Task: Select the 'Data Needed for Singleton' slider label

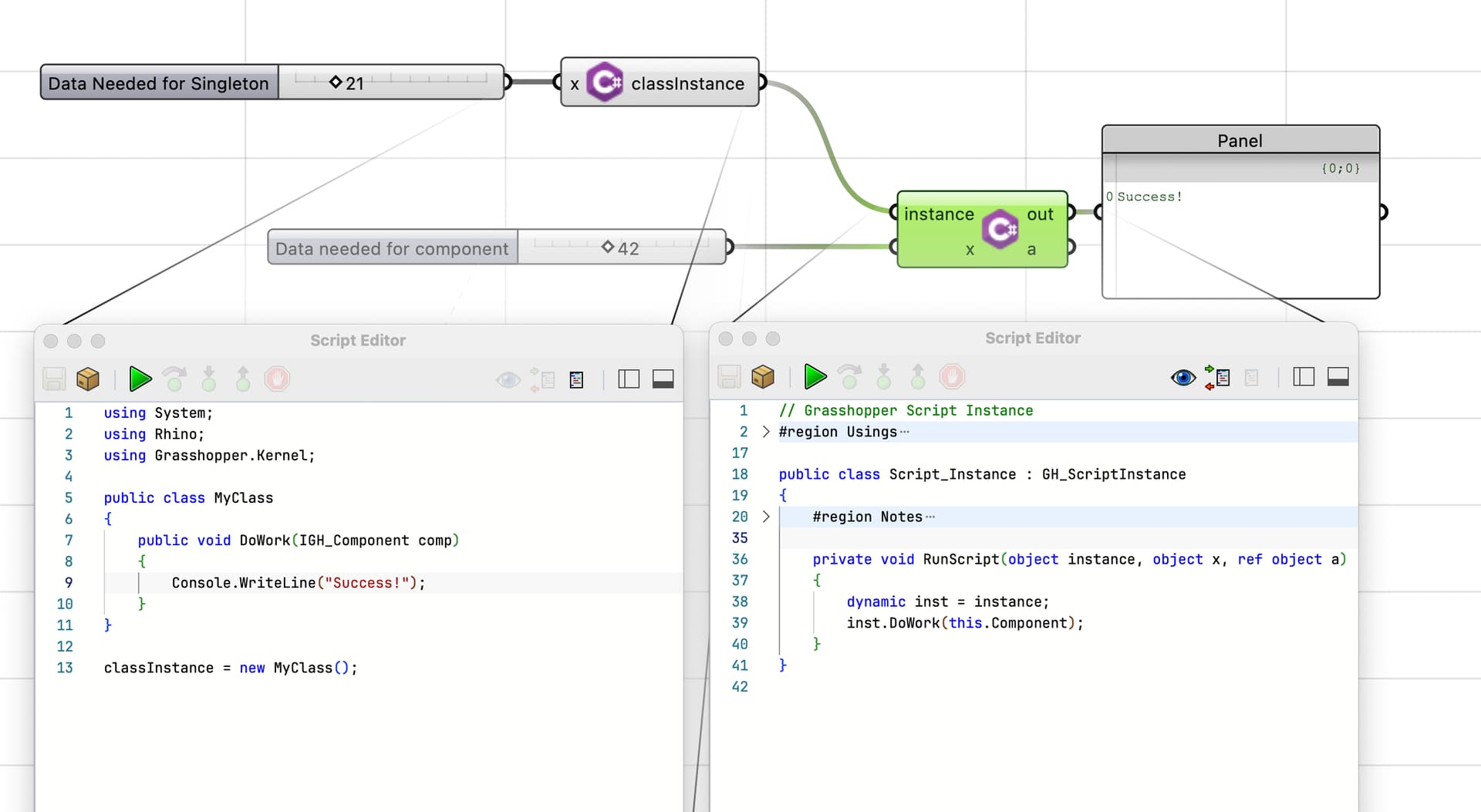Action: (x=159, y=83)
